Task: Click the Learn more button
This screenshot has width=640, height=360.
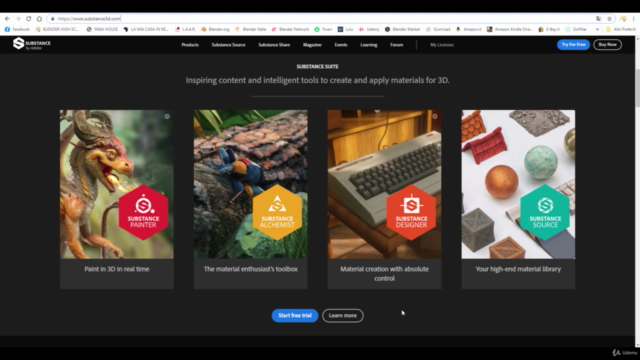Action: (342, 316)
